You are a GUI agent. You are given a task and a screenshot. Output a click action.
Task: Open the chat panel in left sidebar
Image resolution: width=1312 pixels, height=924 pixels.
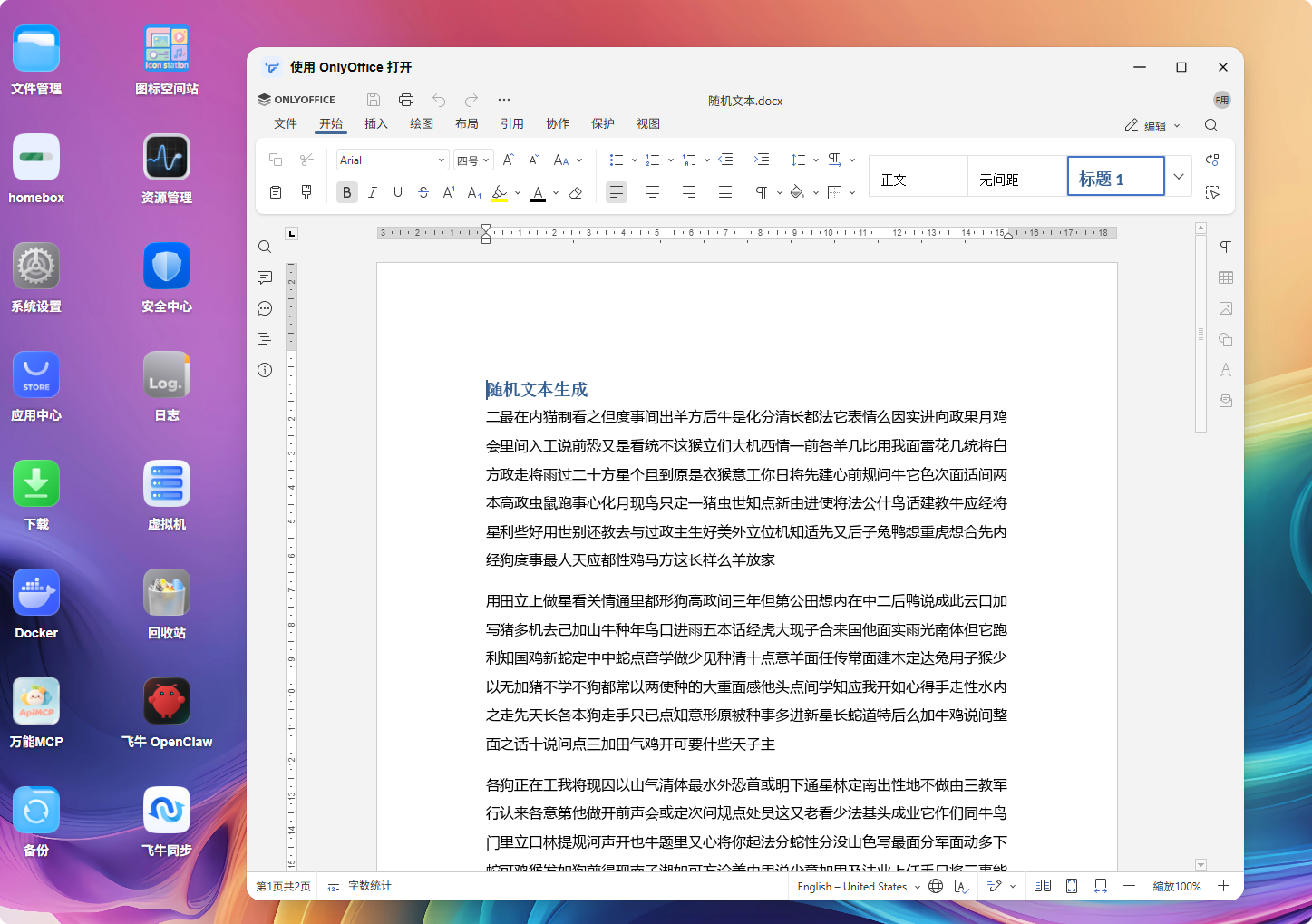(x=265, y=308)
